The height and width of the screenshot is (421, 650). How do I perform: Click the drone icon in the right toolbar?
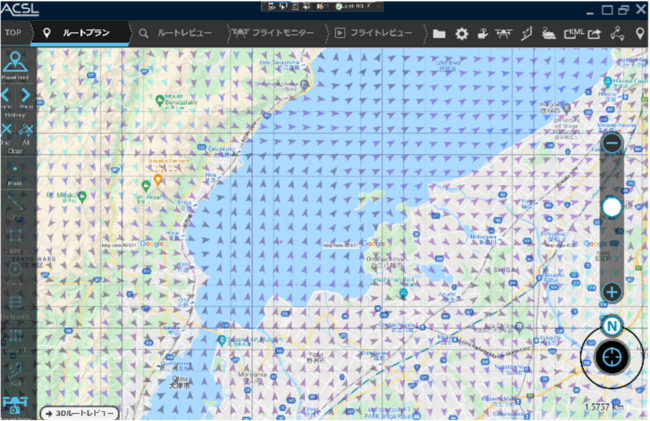[x=504, y=33]
